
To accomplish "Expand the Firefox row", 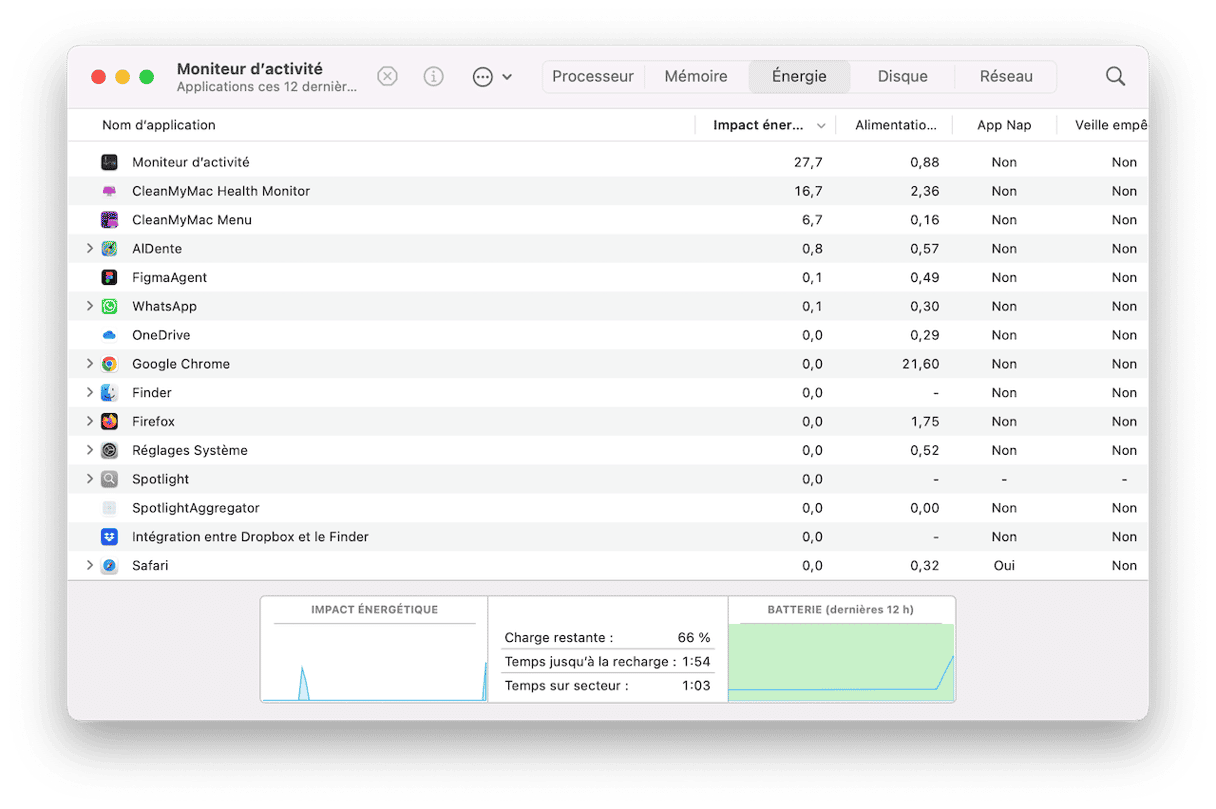I will [89, 422].
